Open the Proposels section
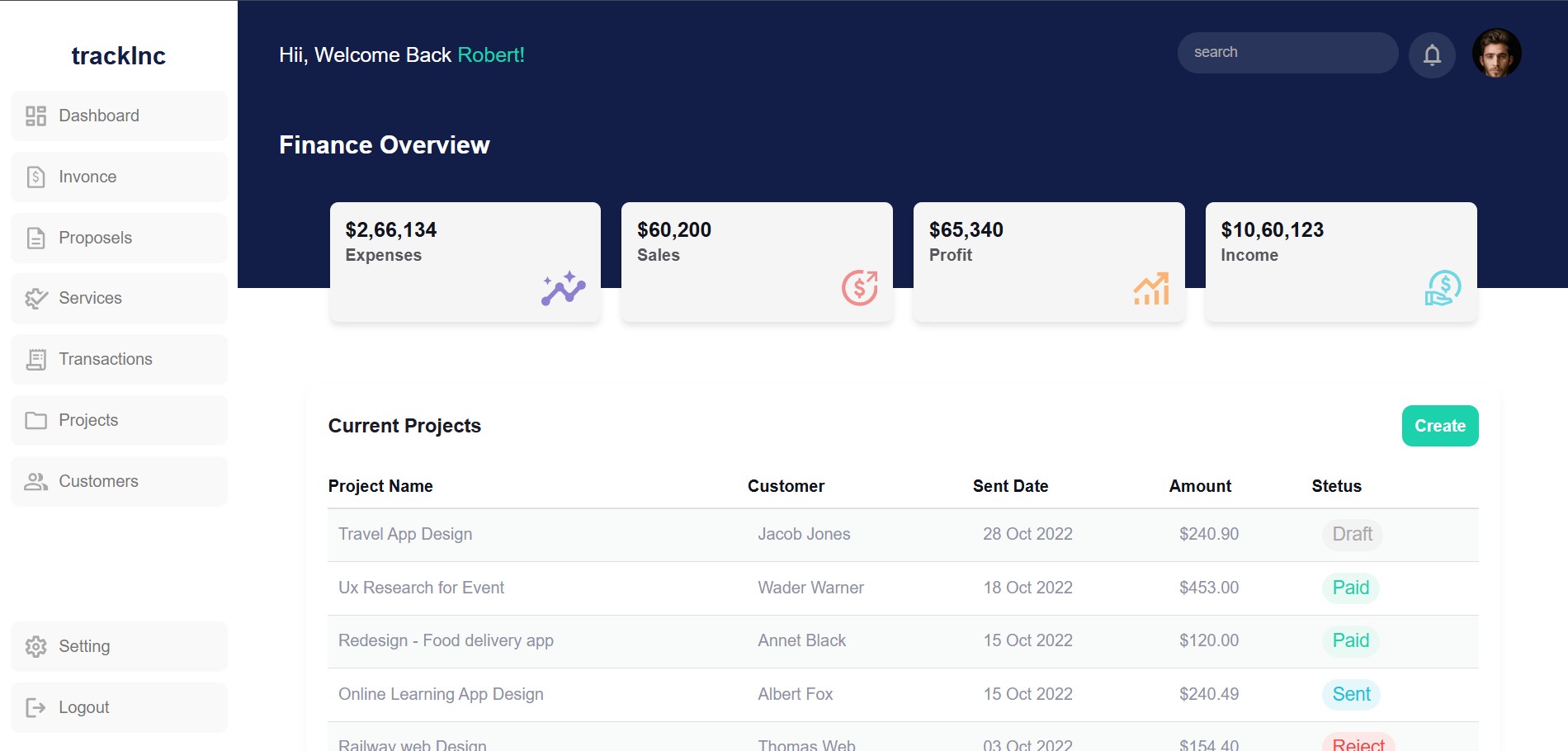Viewport: 1568px width, 751px height. (119, 238)
